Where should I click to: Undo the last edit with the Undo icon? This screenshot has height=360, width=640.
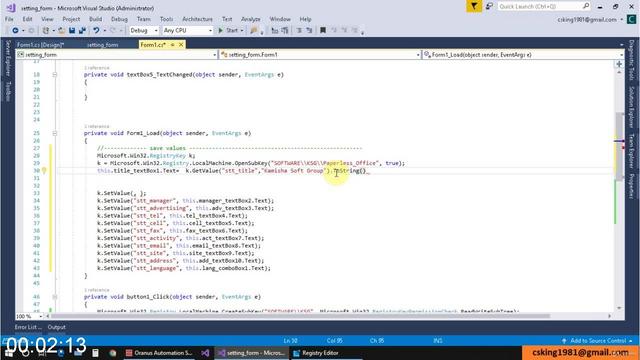tap(96, 31)
